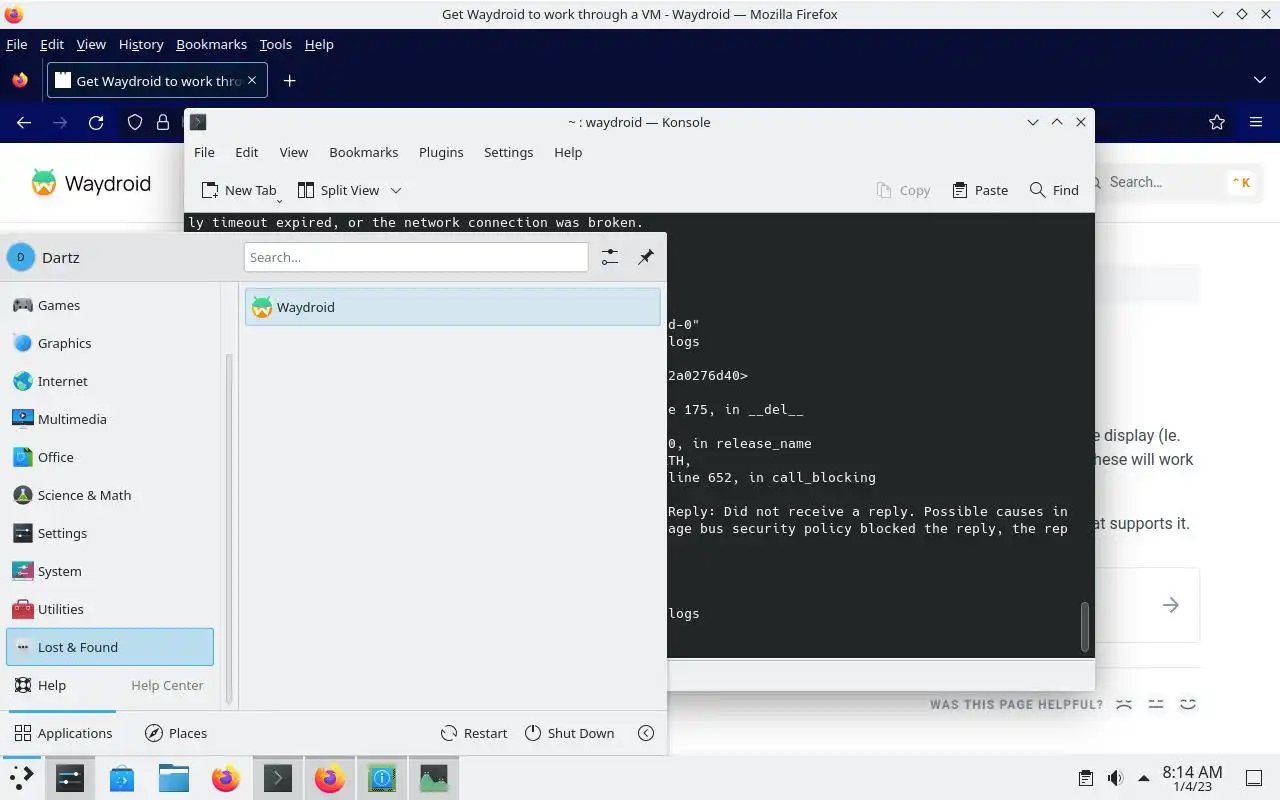Select the Internet category
Image resolution: width=1280 pixels, height=800 pixels.
click(x=110, y=381)
